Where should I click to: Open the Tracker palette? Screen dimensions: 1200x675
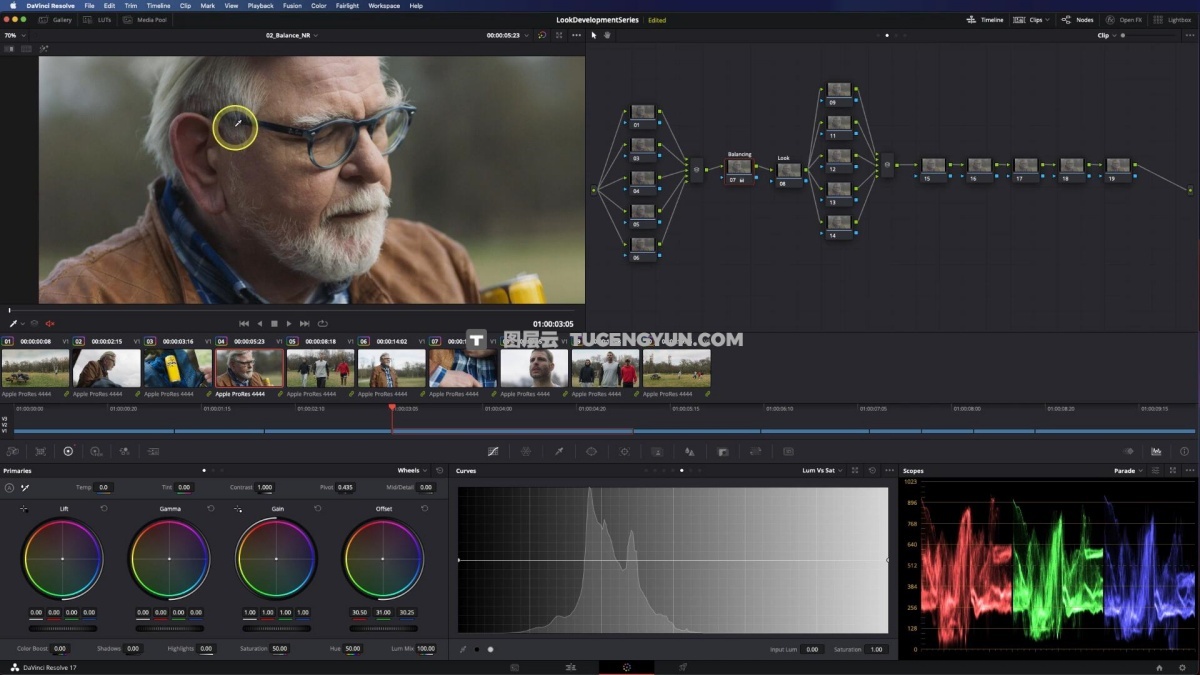tap(624, 451)
